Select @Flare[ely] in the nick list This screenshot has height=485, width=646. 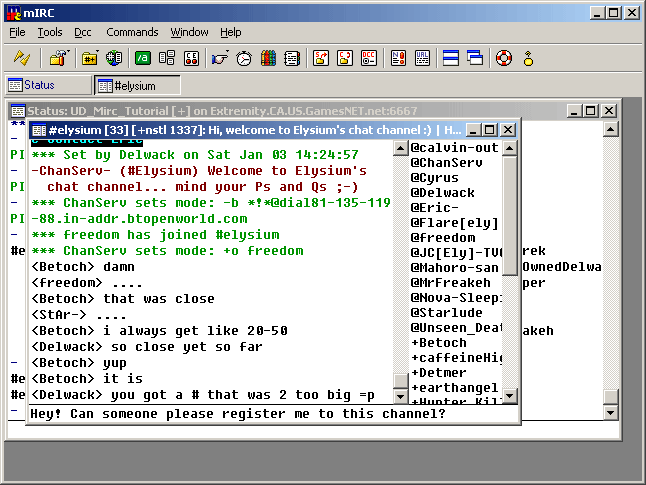[454, 223]
